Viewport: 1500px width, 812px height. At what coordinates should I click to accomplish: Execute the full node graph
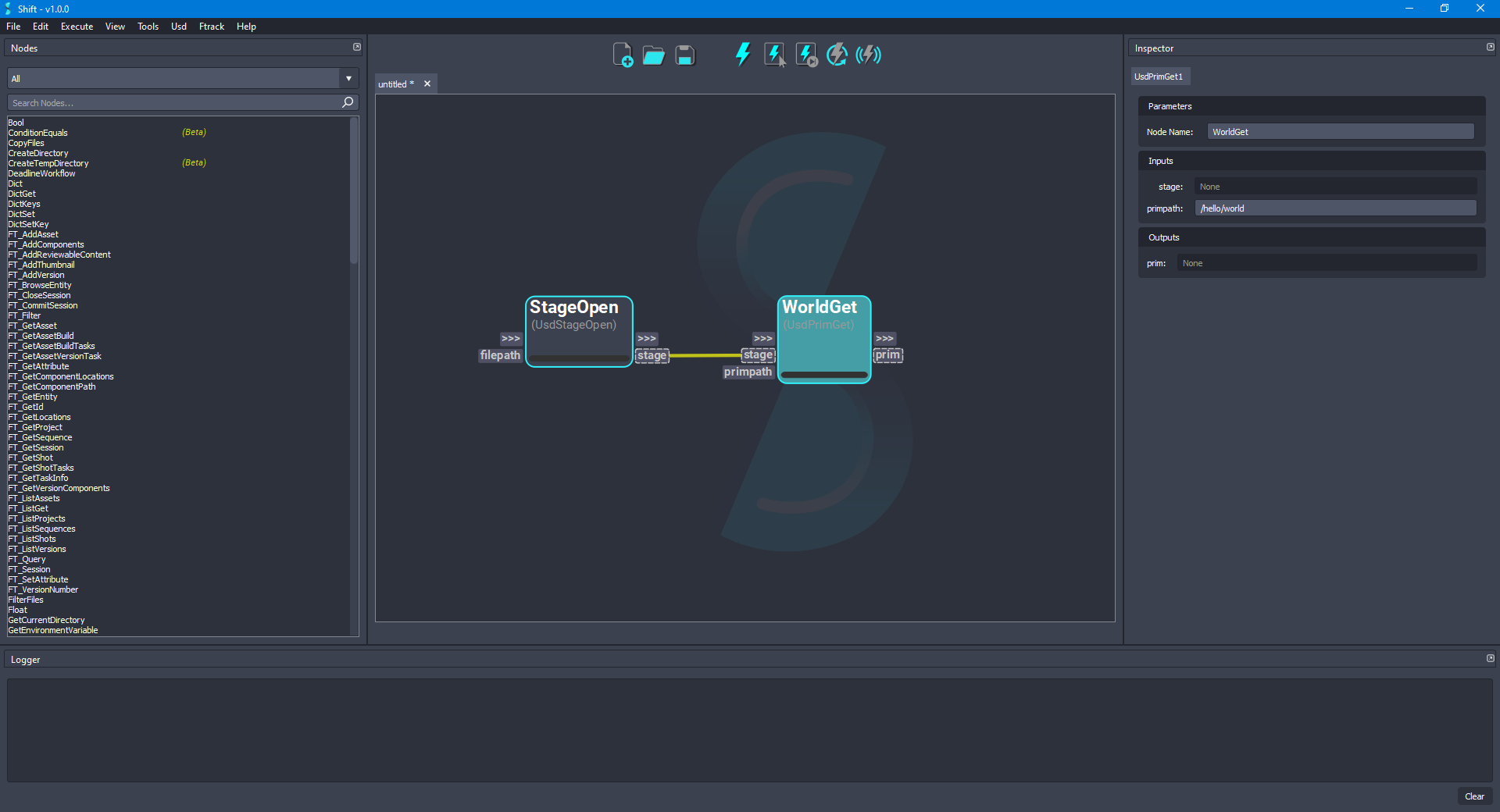[742, 55]
